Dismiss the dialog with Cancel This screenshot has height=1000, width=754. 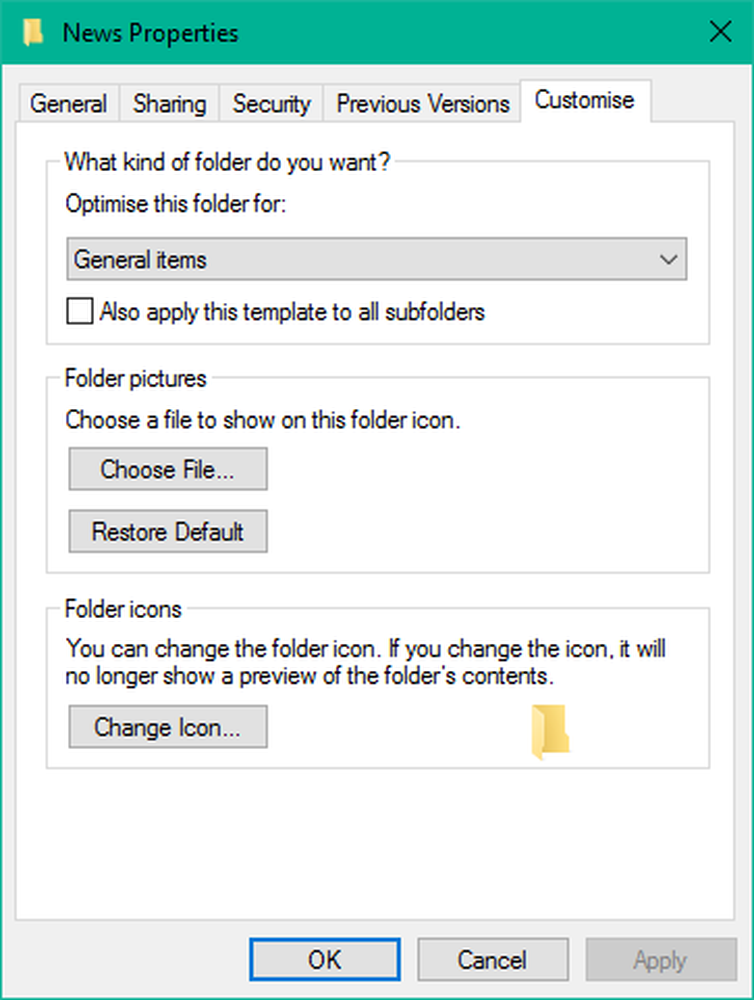pos(492,959)
